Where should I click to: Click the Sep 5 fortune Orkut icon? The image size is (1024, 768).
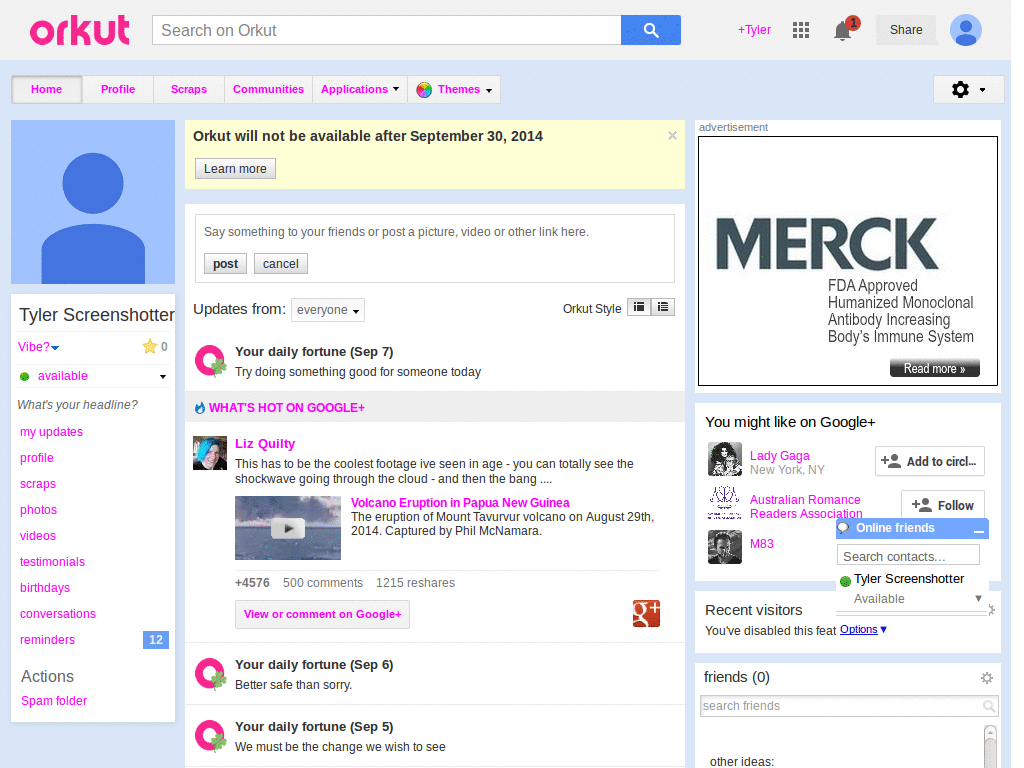tap(210, 736)
